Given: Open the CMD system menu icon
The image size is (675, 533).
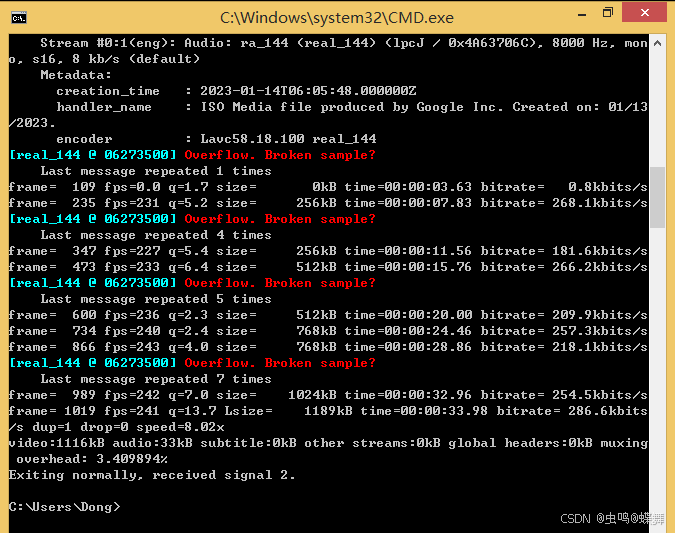Looking at the screenshot, I should 19,18.
